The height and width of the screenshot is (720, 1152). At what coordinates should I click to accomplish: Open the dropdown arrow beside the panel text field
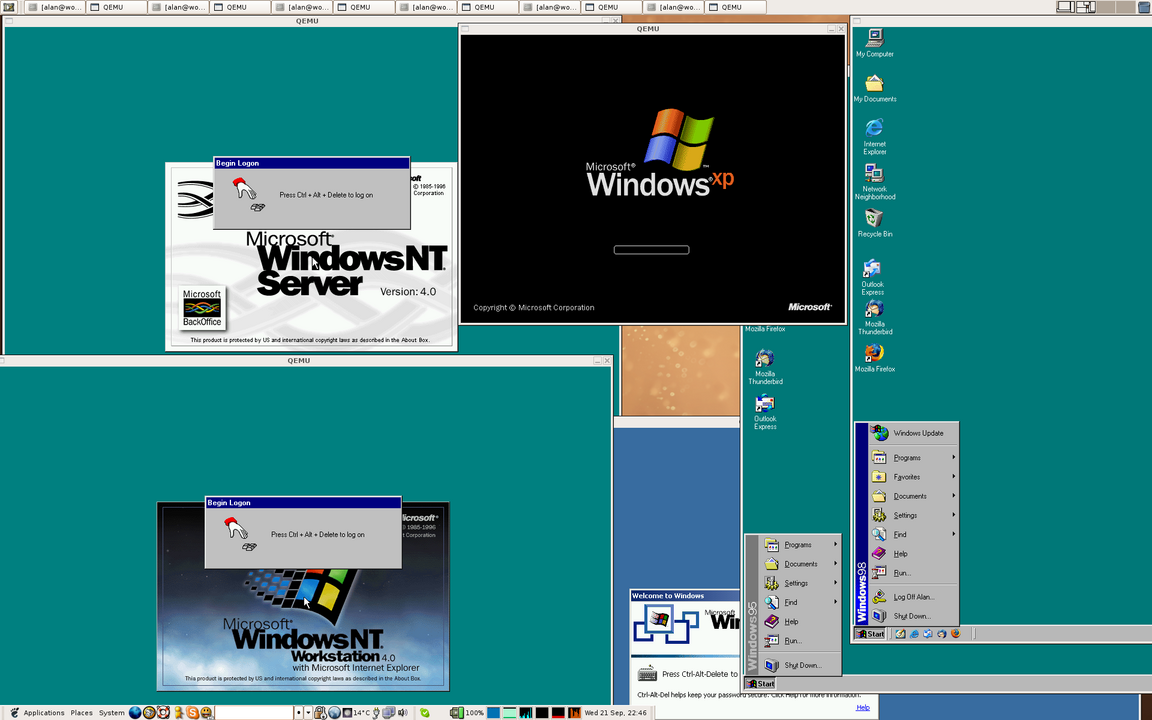(x=308, y=713)
